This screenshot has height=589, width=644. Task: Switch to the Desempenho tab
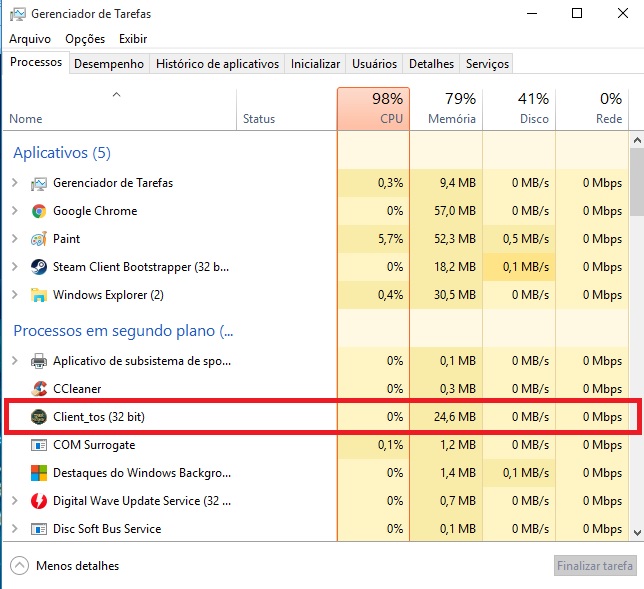click(110, 64)
